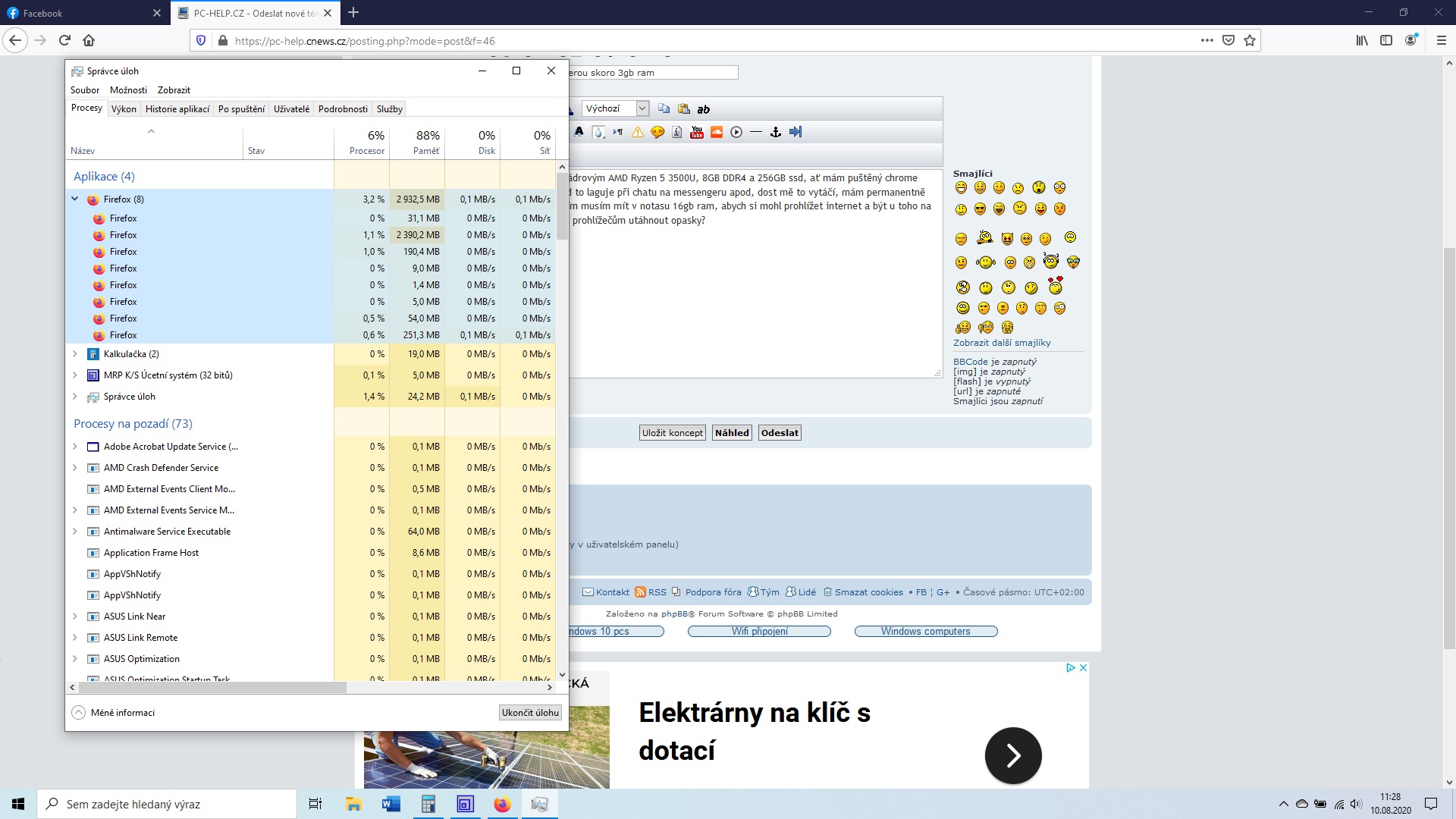Switch to the Výkon tab
This screenshot has height=819, width=1456.
[x=124, y=109]
